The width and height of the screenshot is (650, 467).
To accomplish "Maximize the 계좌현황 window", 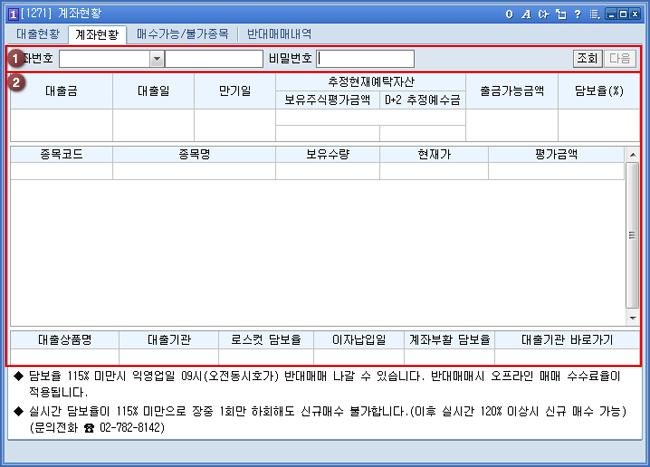I will coord(623,14).
